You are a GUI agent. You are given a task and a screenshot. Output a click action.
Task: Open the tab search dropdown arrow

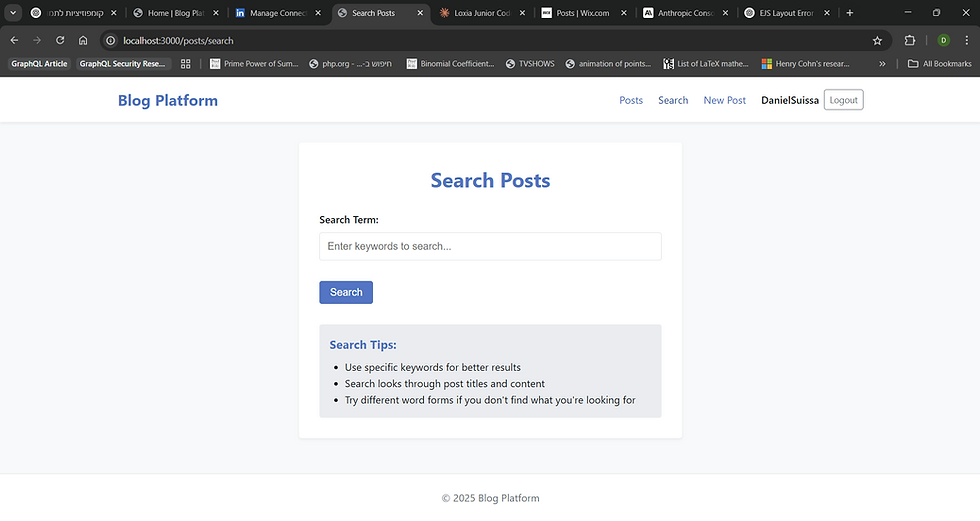[13, 12]
